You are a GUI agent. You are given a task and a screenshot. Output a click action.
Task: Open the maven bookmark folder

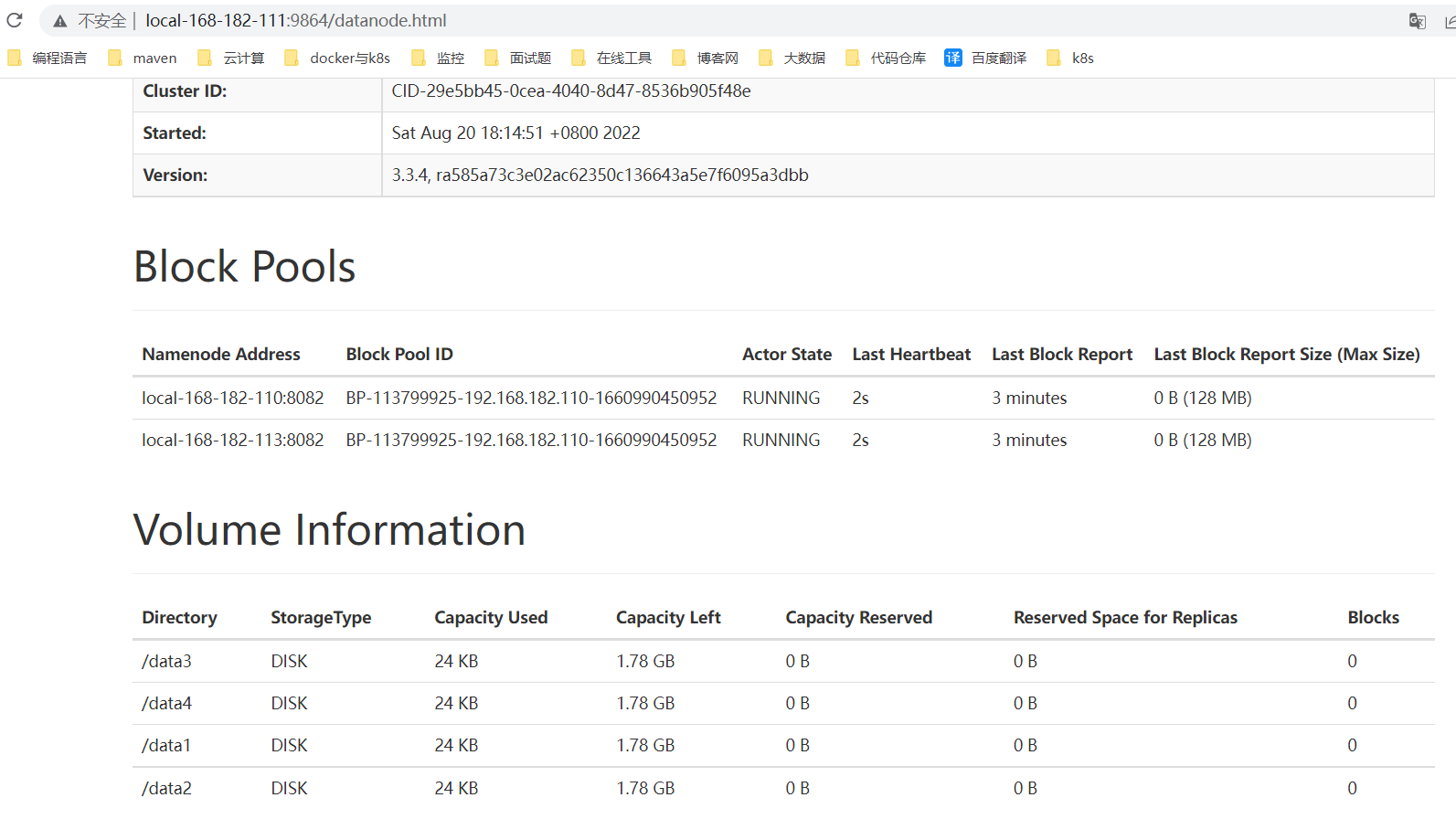(x=143, y=58)
